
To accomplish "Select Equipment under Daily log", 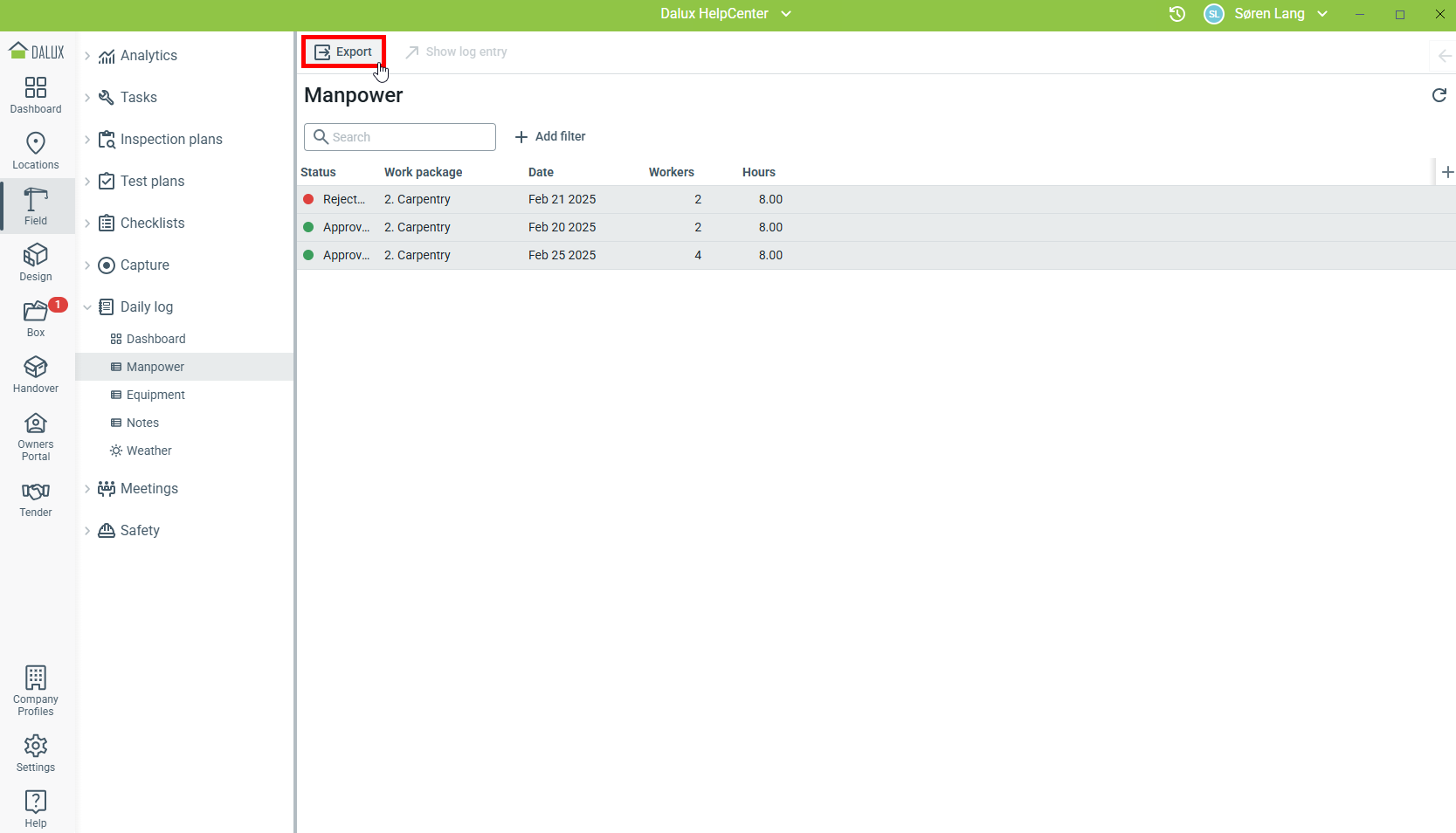I will 155,395.
